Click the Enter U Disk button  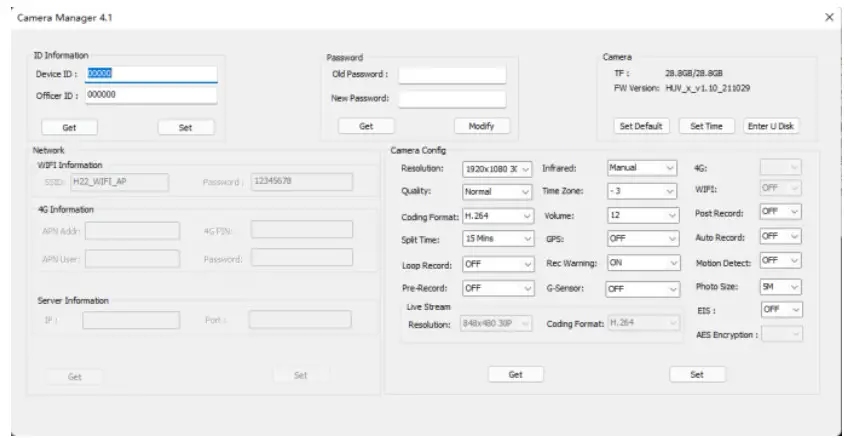(771, 126)
